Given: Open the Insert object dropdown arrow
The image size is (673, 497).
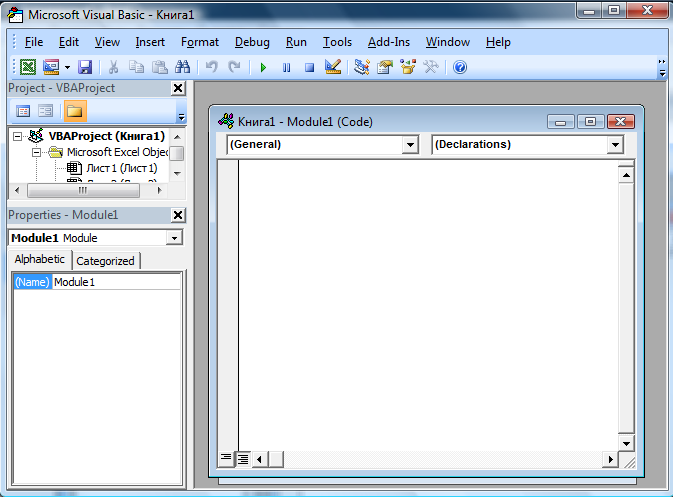Looking at the screenshot, I should [67, 67].
